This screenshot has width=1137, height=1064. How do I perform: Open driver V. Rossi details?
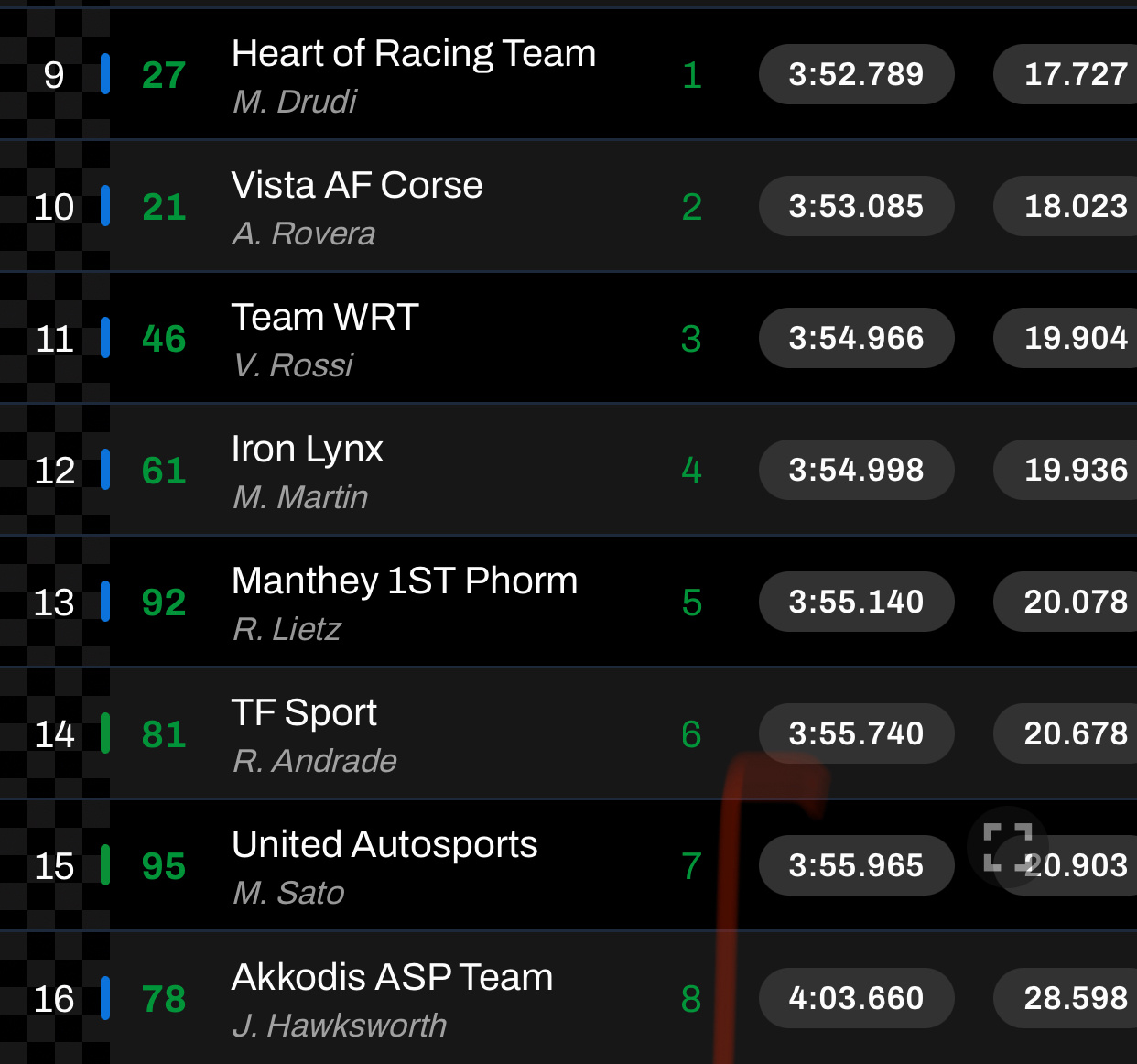point(293,365)
